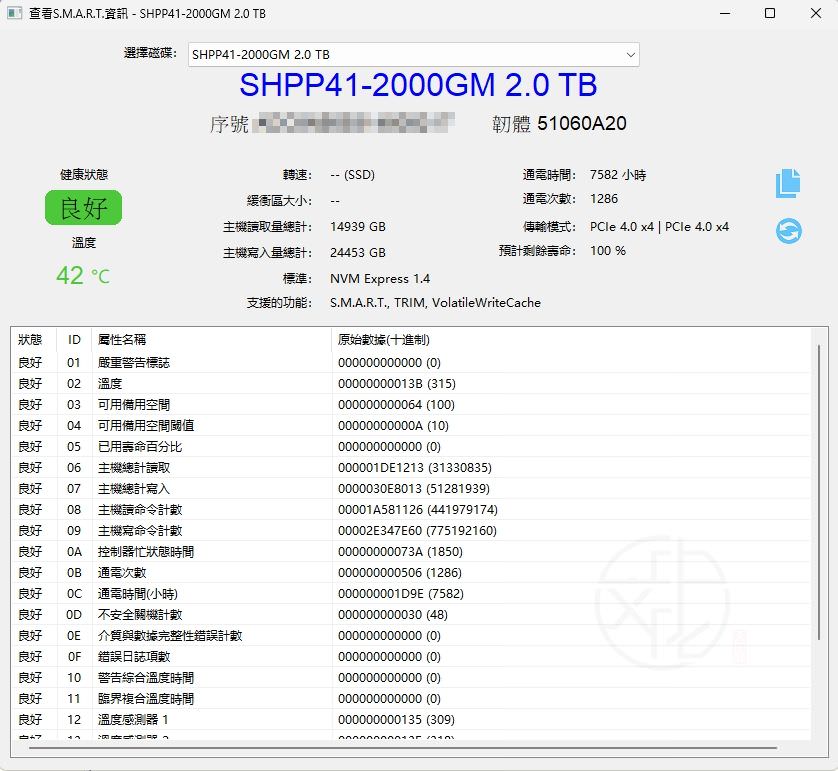Click the 24453 GB host writes value
Screen dimensions: 838x771
358,253
